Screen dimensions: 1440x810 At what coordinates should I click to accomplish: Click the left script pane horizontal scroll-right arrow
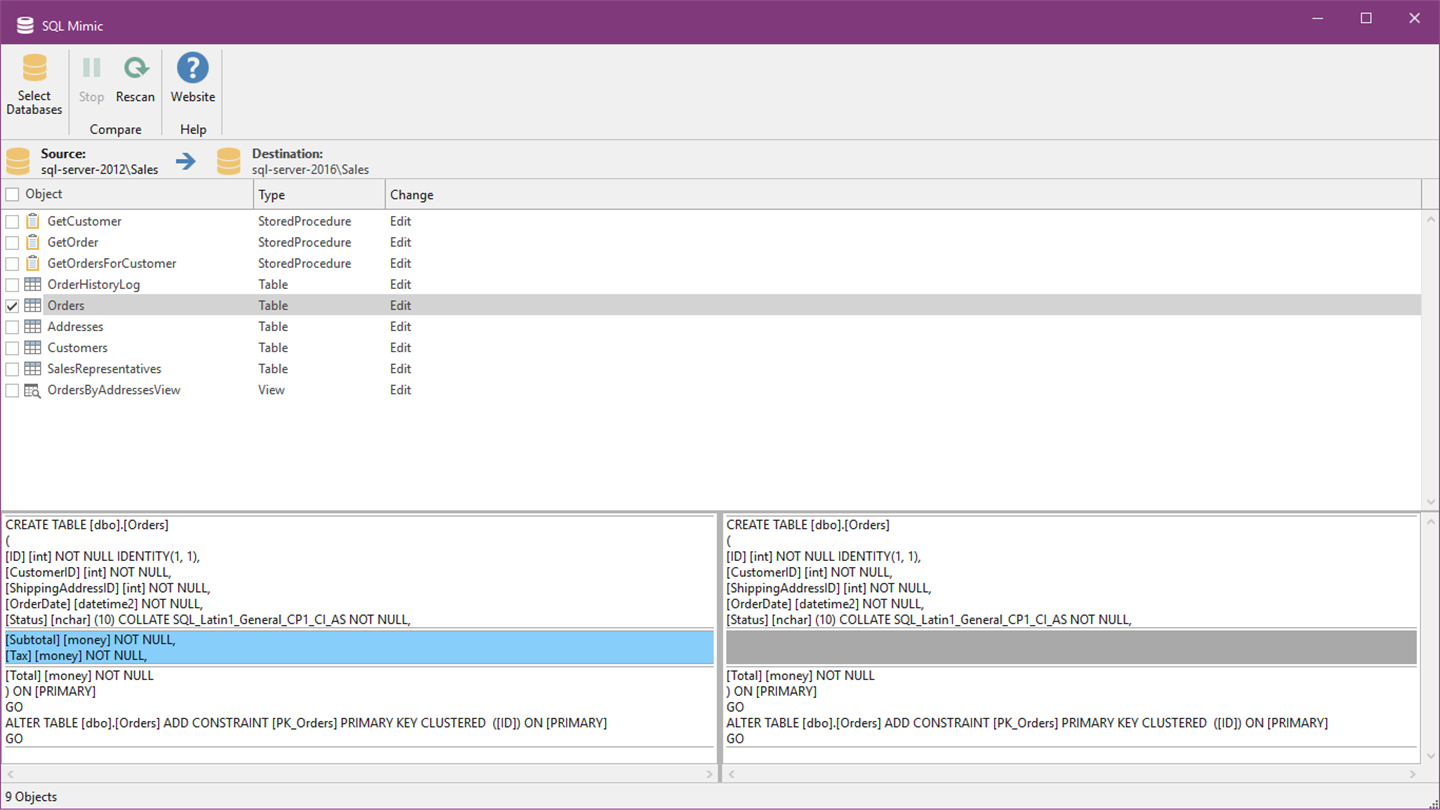[x=709, y=774]
